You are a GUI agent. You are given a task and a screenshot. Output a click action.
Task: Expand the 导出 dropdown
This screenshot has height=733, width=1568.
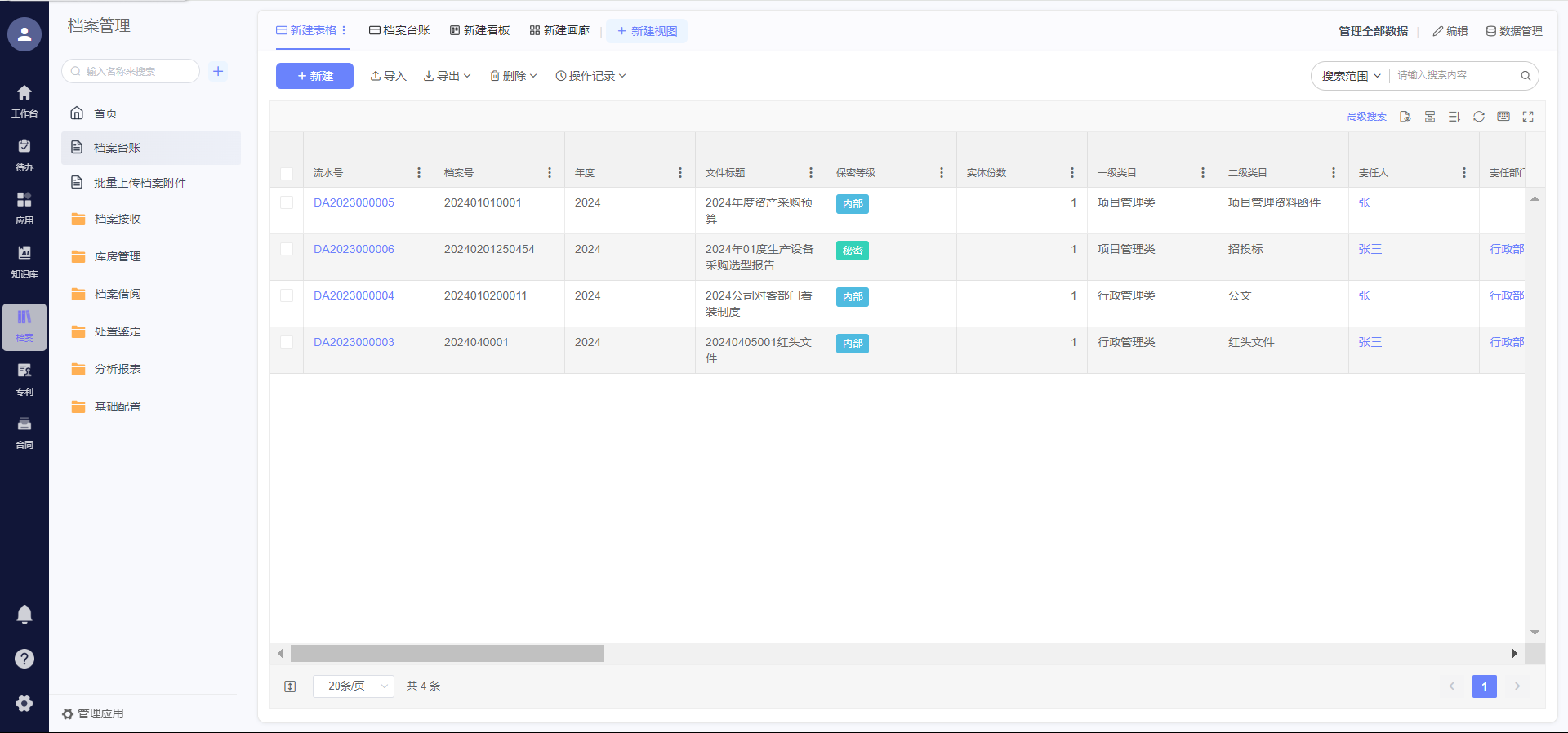tap(448, 76)
